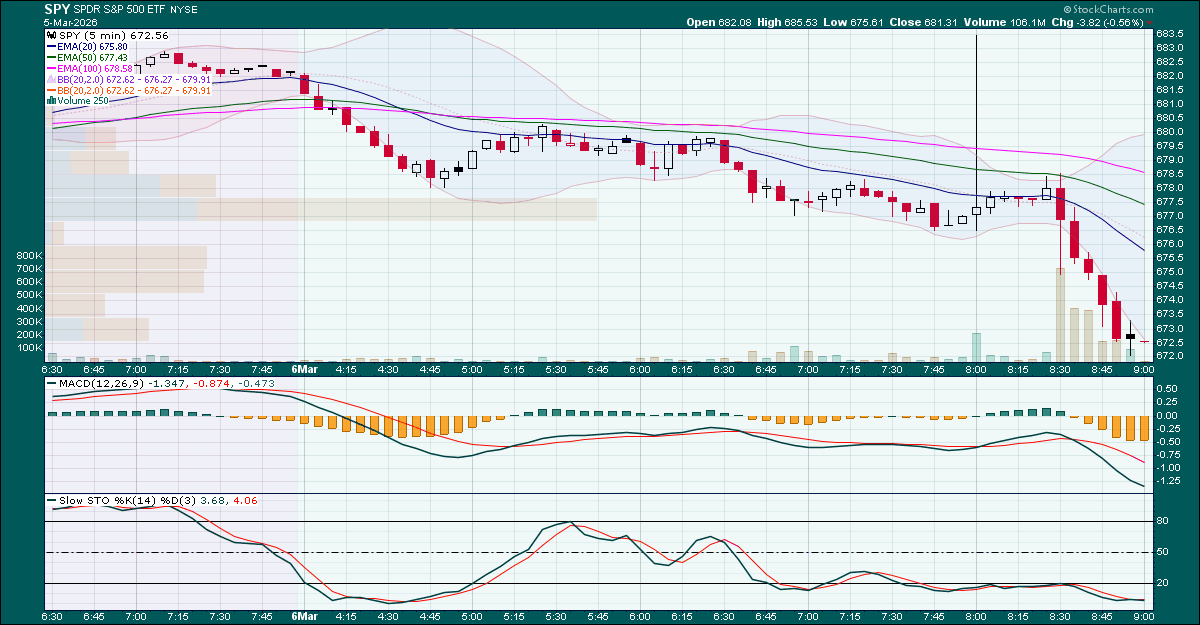Viewport: 1200px width, 625px height.
Task: Click the 675.0 price axis label
Action: (1170, 271)
